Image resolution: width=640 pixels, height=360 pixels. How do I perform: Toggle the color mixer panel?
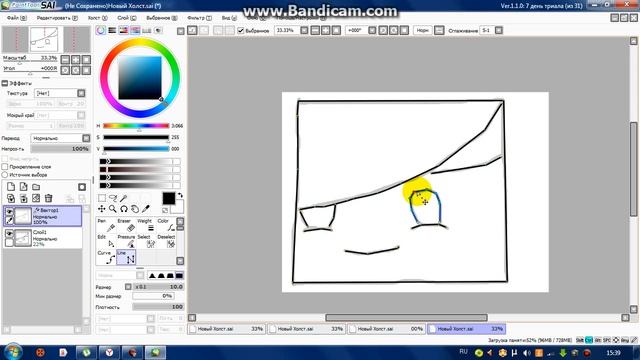135,30
